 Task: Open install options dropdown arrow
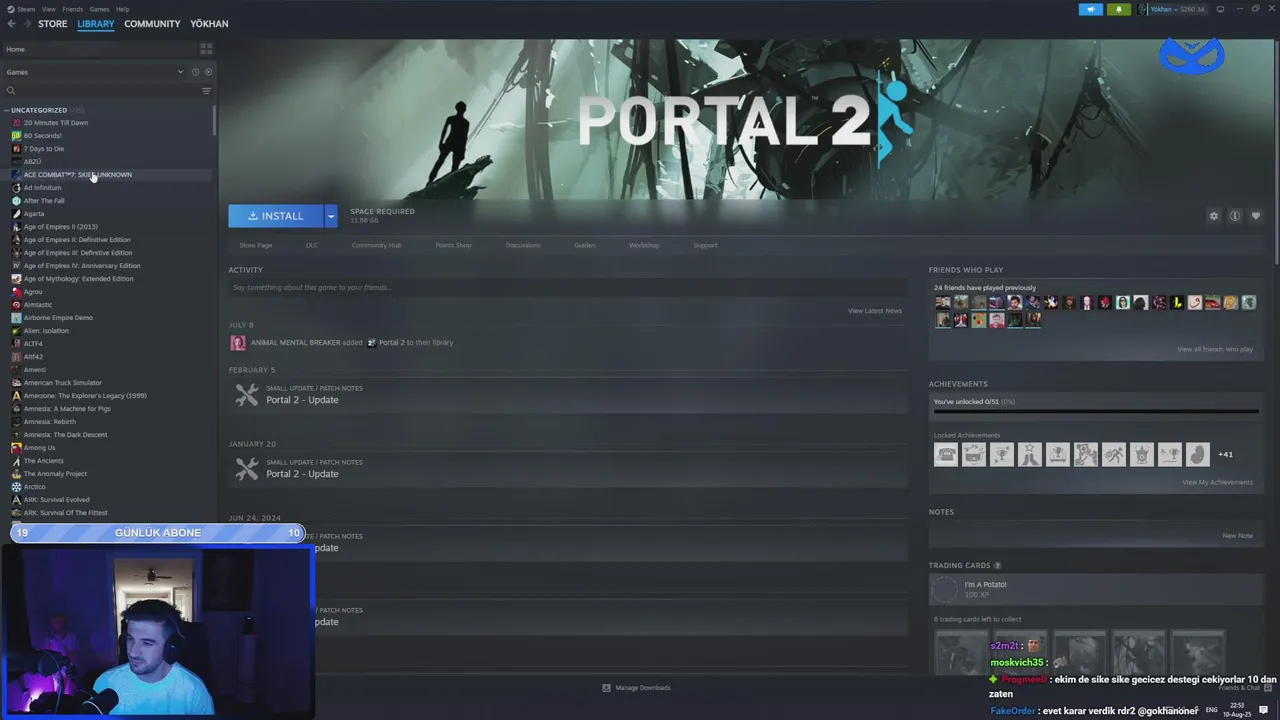[331, 216]
